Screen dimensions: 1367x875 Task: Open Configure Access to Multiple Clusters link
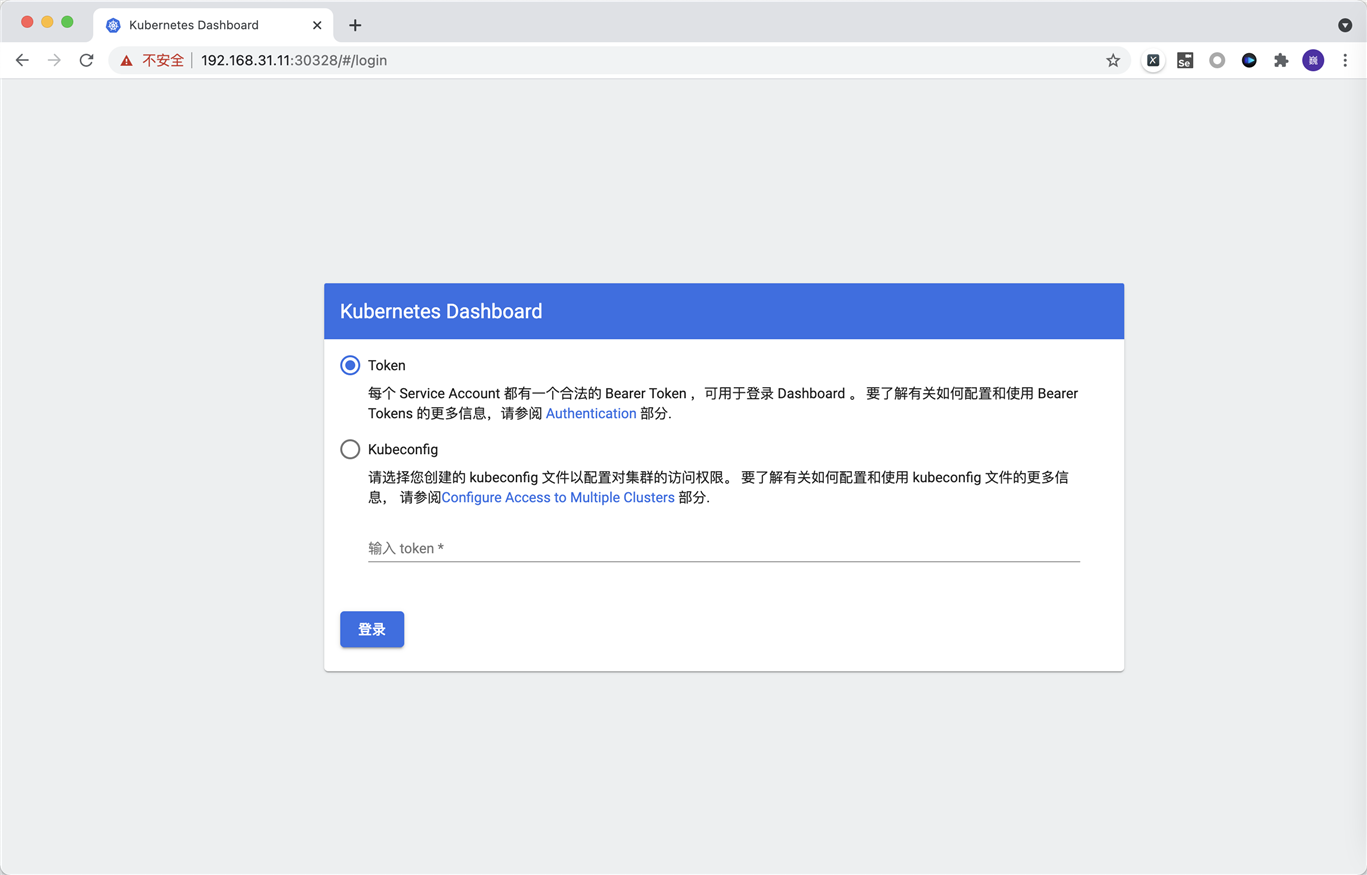coord(558,497)
